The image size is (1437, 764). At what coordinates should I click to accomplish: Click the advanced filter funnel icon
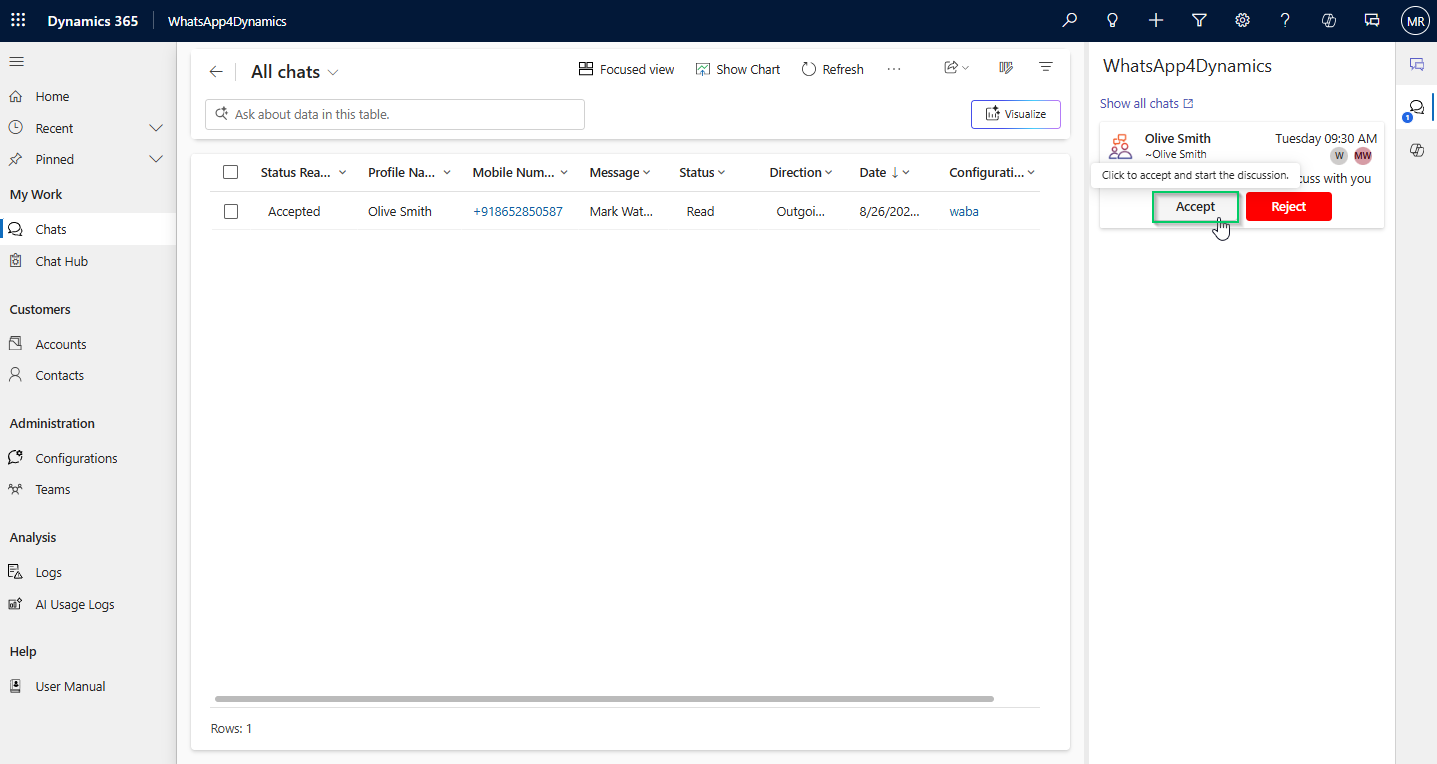(1199, 21)
